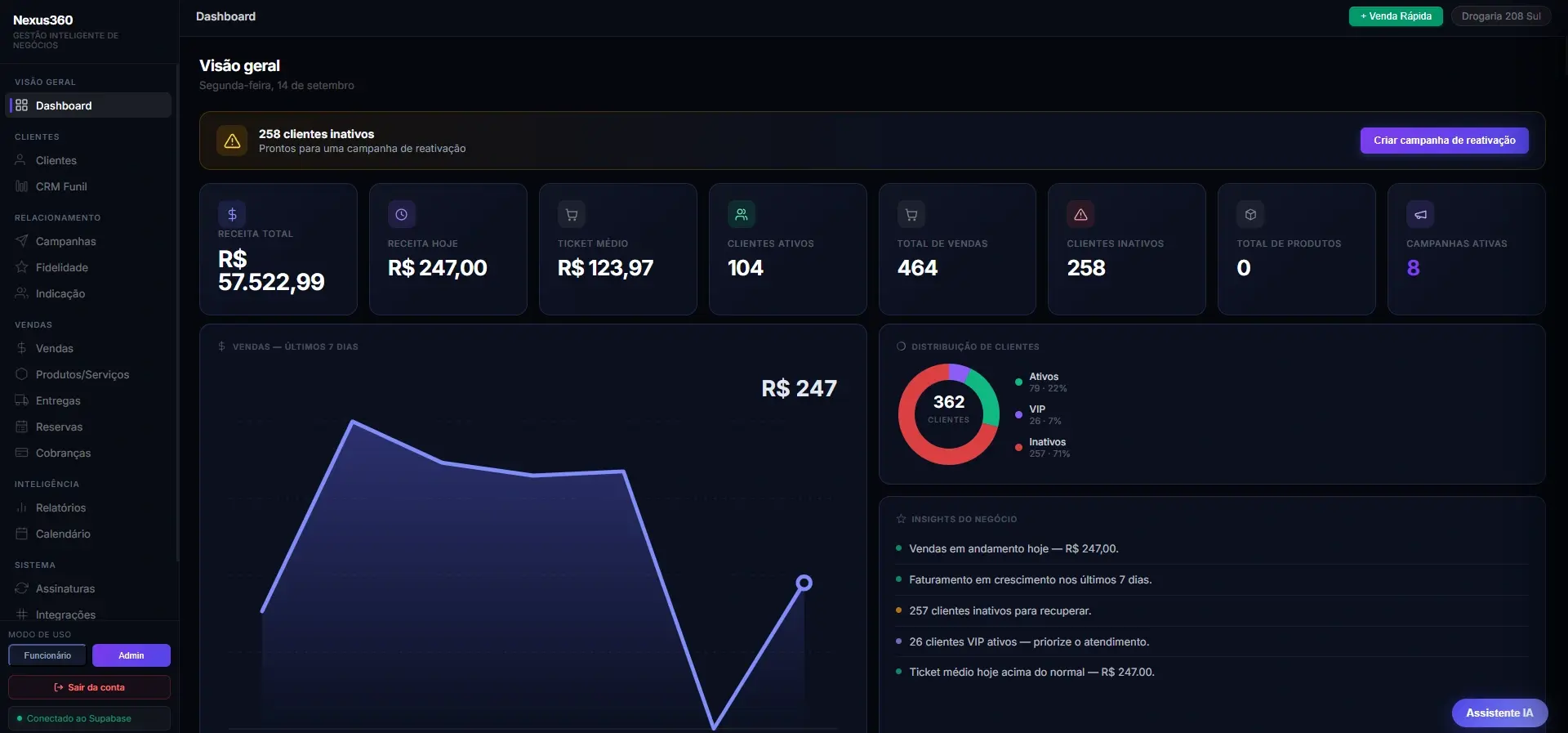Click the + Venda Rápida button

click(1396, 16)
